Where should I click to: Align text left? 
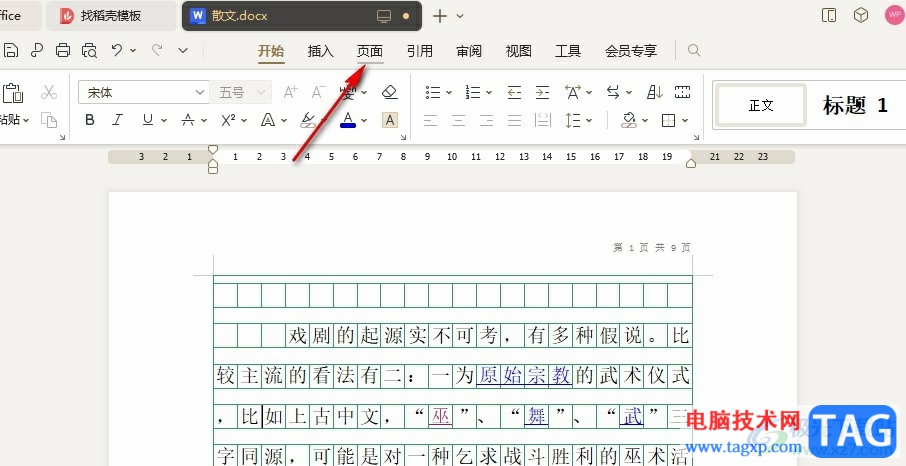tap(430, 120)
